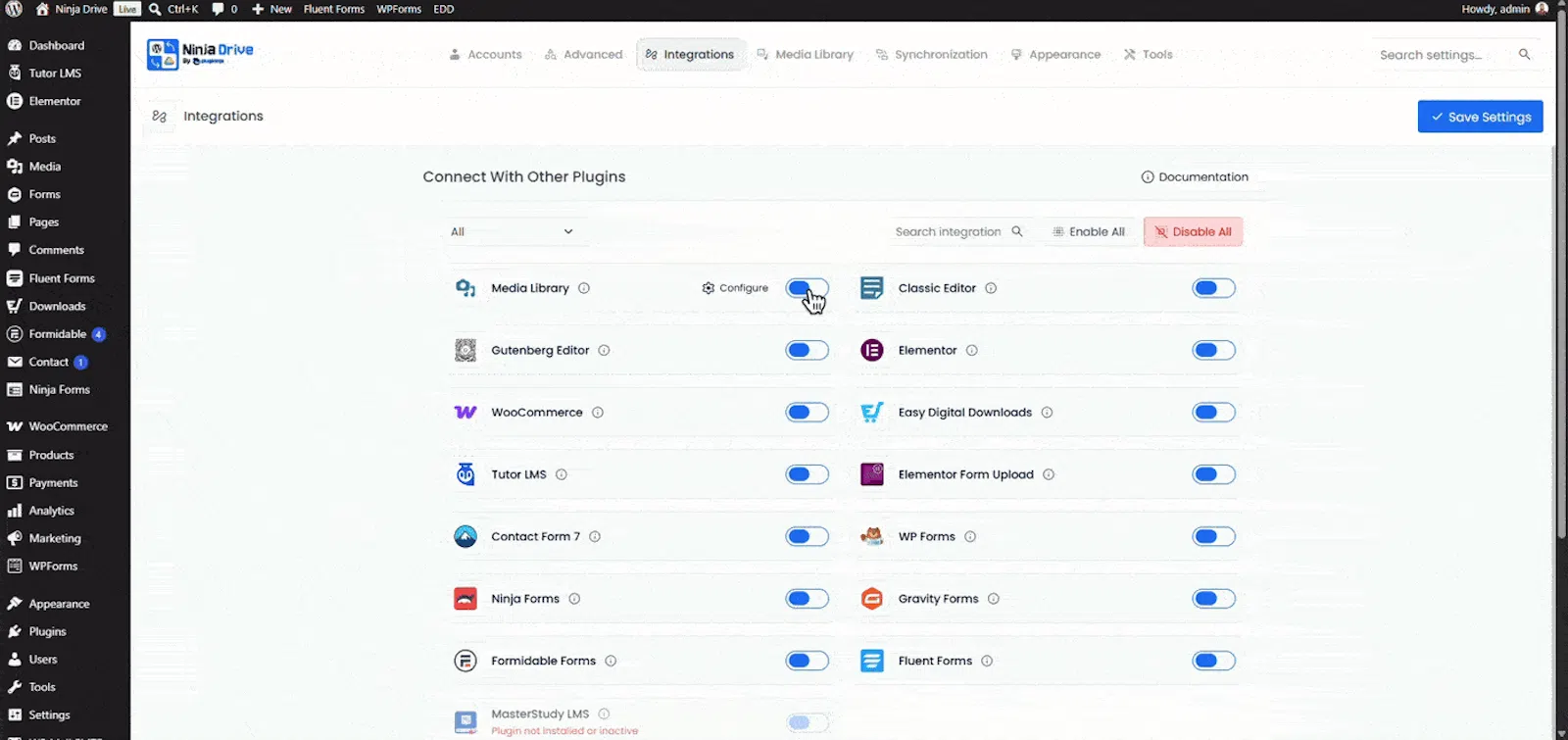This screenshot has height=740, width=1568.
Task: Open the Advanced tab
Action: [584, 54]
